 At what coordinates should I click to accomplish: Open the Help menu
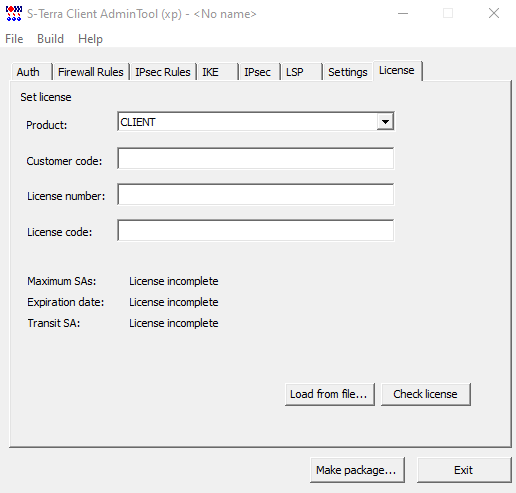point(90,39)
